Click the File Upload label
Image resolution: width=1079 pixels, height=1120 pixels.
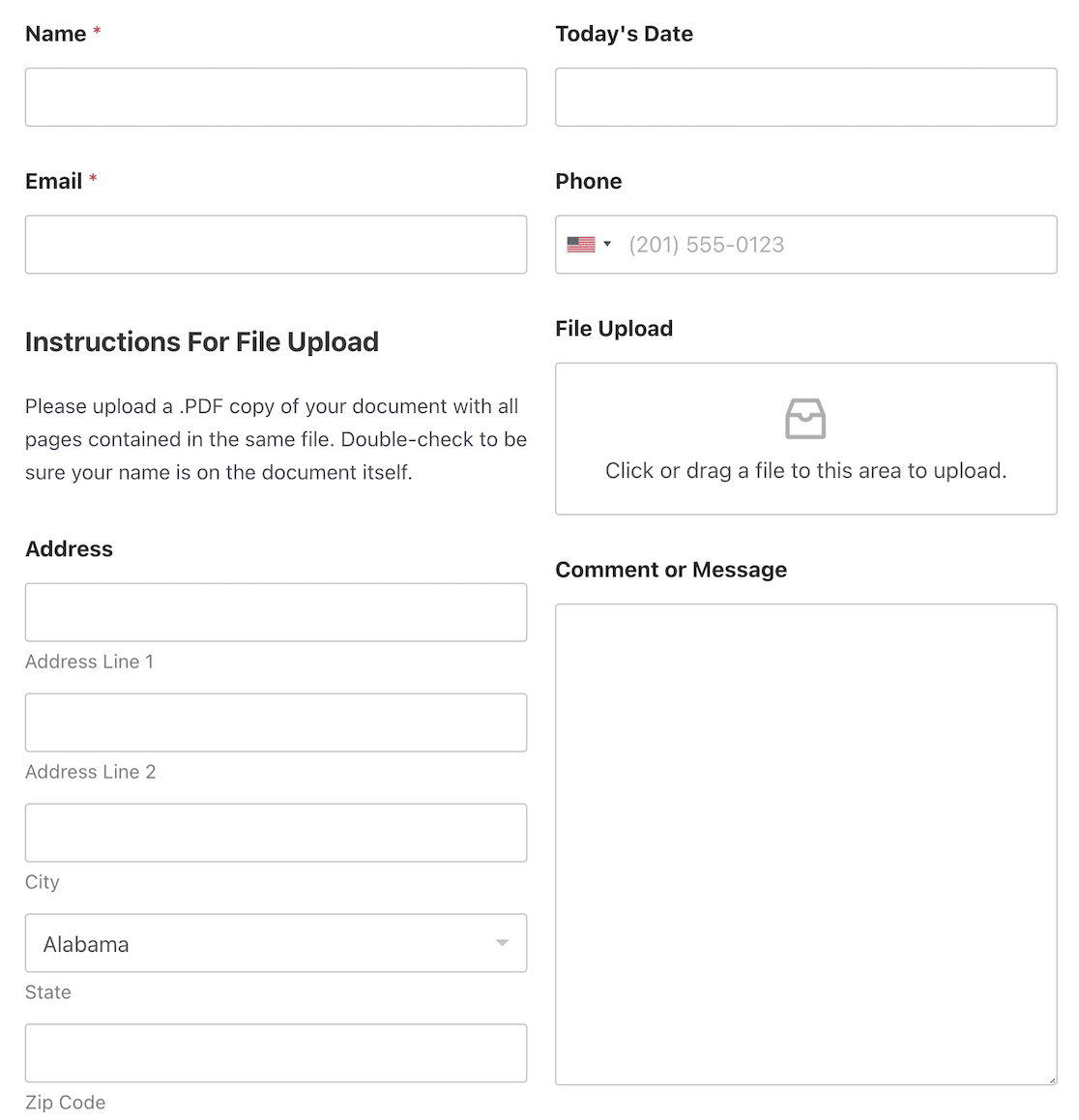point(614,329)
